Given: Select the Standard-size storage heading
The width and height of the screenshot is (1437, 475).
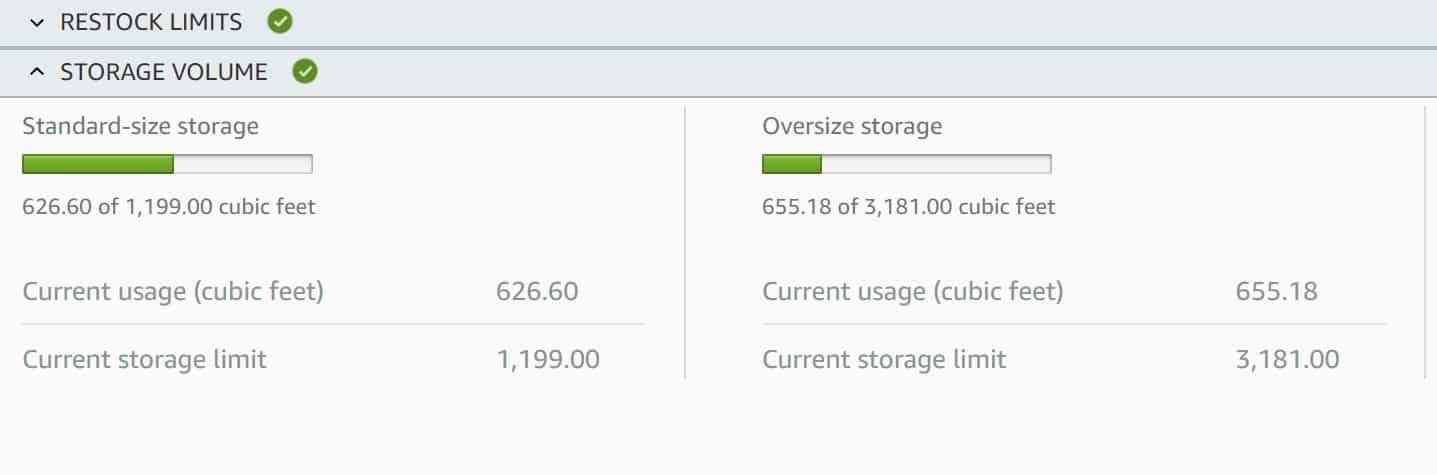Looking at the screenshot, I should click(140, 126).
